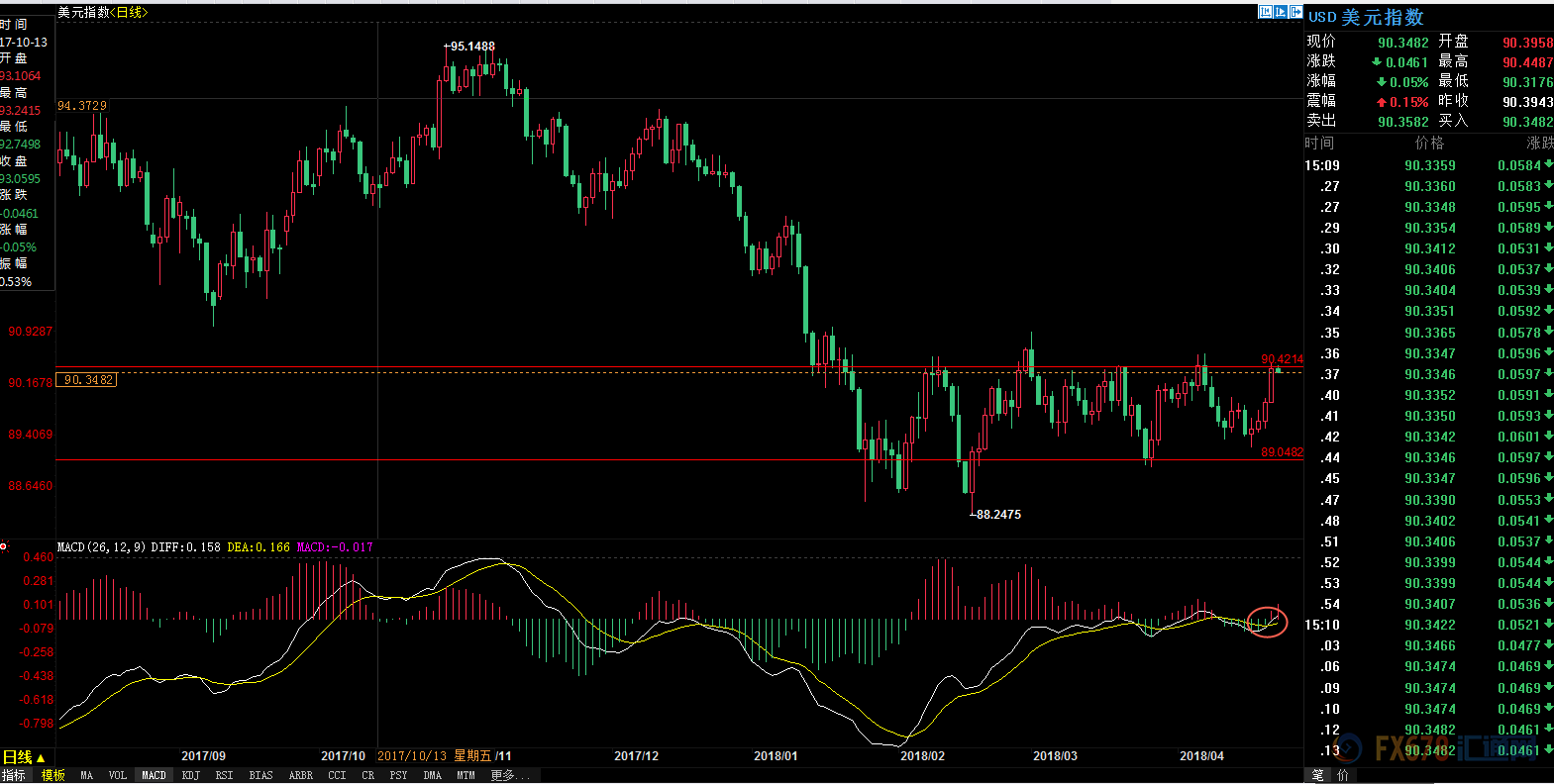Switch indicator to ARBR

pos(300,775)
